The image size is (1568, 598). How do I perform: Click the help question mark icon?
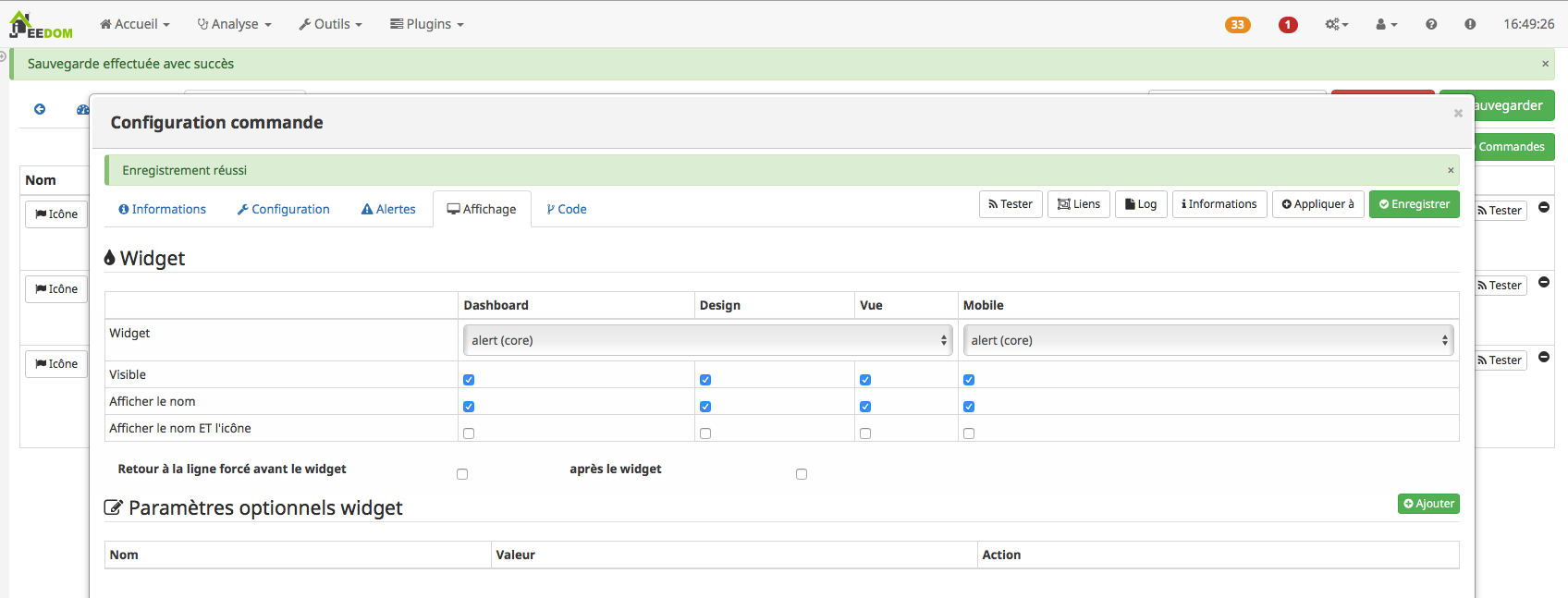click(1430, 25)
